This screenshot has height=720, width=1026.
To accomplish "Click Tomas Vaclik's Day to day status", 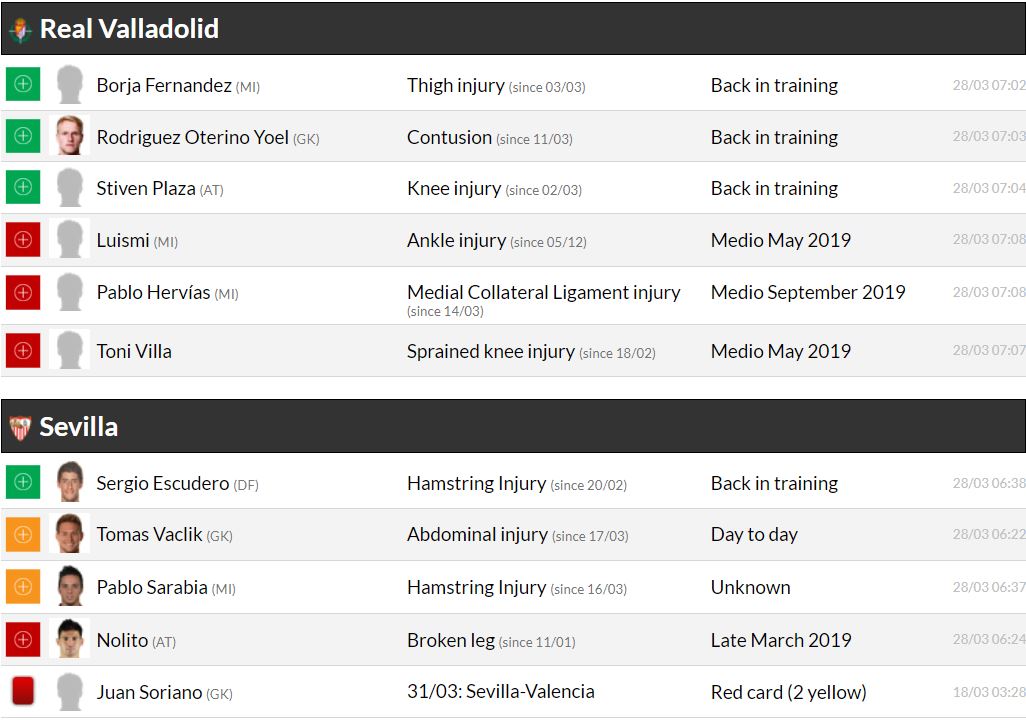I will [x=754, y=535].
